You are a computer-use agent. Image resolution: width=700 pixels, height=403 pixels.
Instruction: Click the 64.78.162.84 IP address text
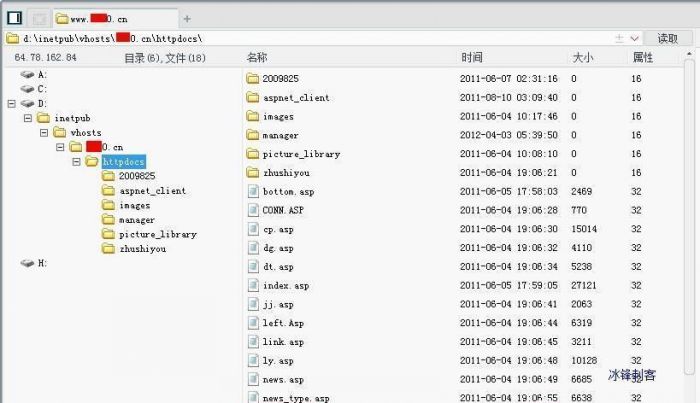[46, 57]
